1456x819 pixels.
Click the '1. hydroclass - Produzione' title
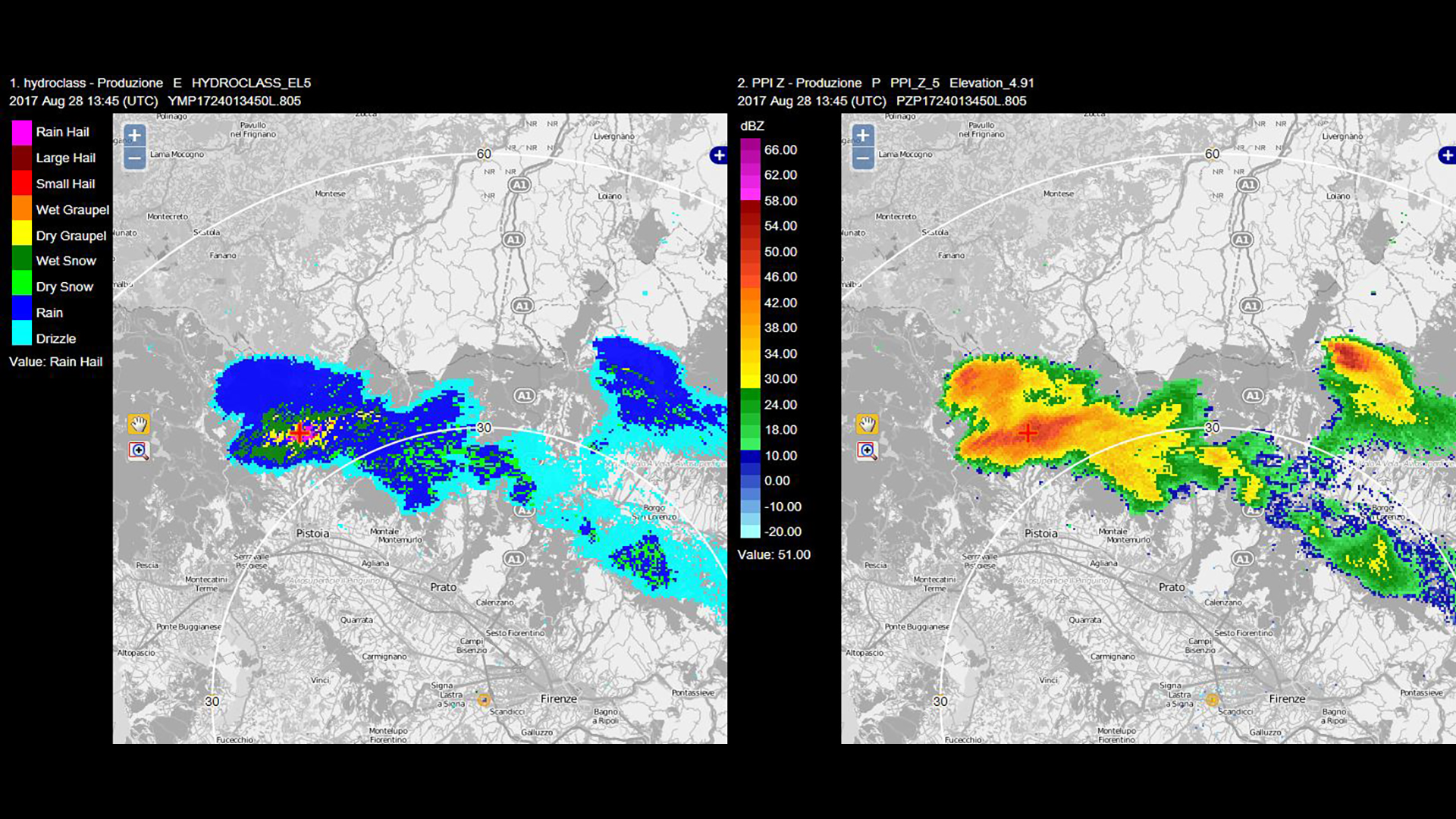point(86,83)
